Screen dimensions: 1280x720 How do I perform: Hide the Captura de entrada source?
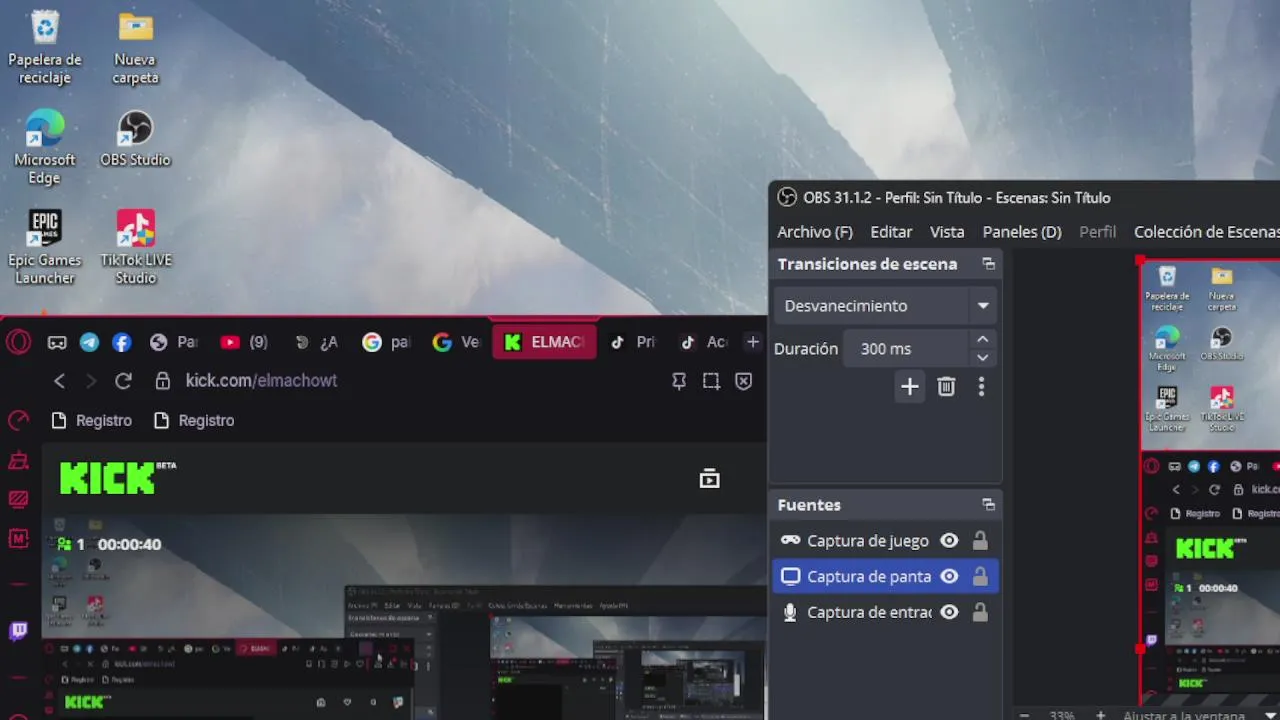pyautogui.click(x=949, y=612)
